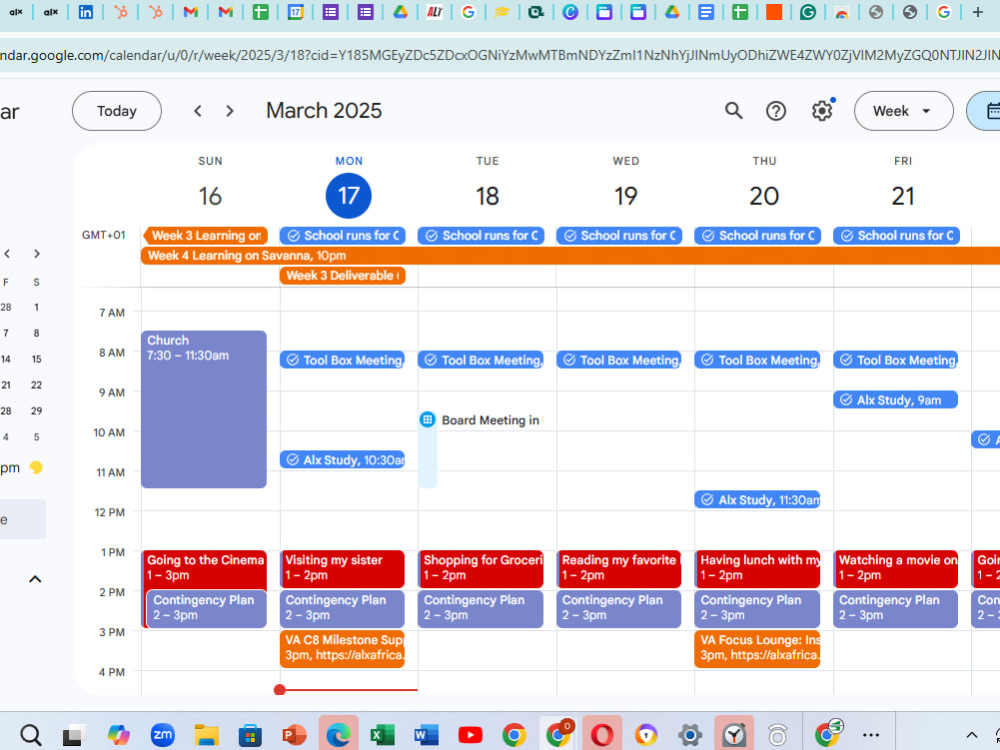The height and width of the screenshot is (750, 1000).
Task: Open School runs task on Monday
Action: [x=342, y=235]
